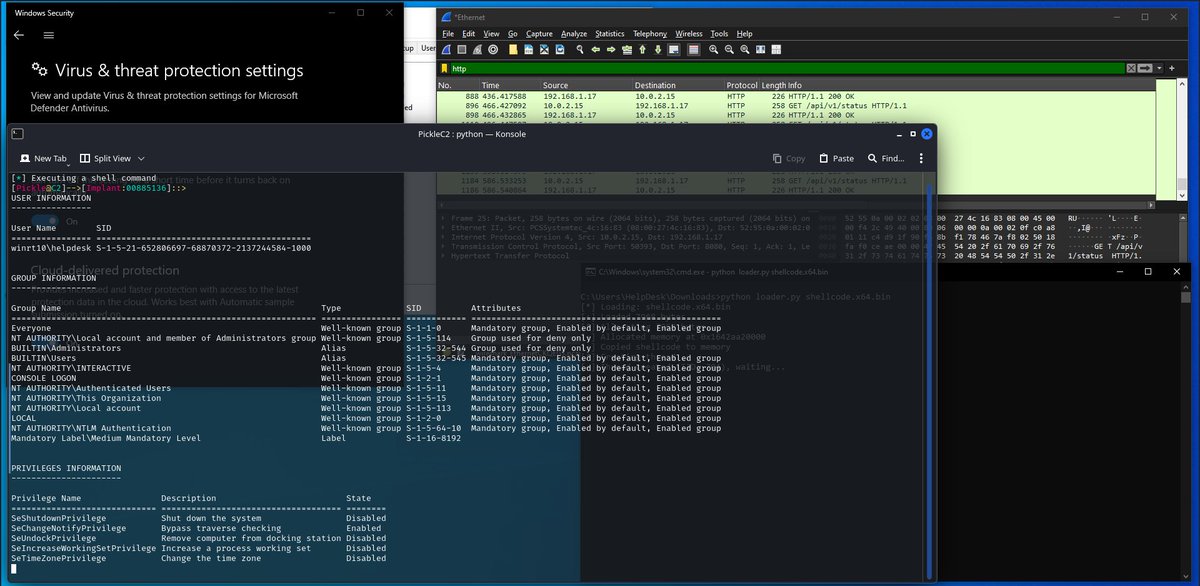Open the Wireshark Capture menu

pyautogui.click(x=539, y=33)
